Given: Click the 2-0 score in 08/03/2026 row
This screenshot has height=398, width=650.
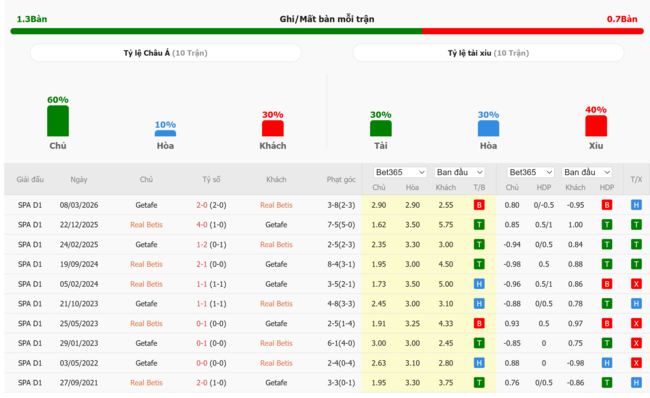Looking at the screenshot, I should click(x=202, y=205).
